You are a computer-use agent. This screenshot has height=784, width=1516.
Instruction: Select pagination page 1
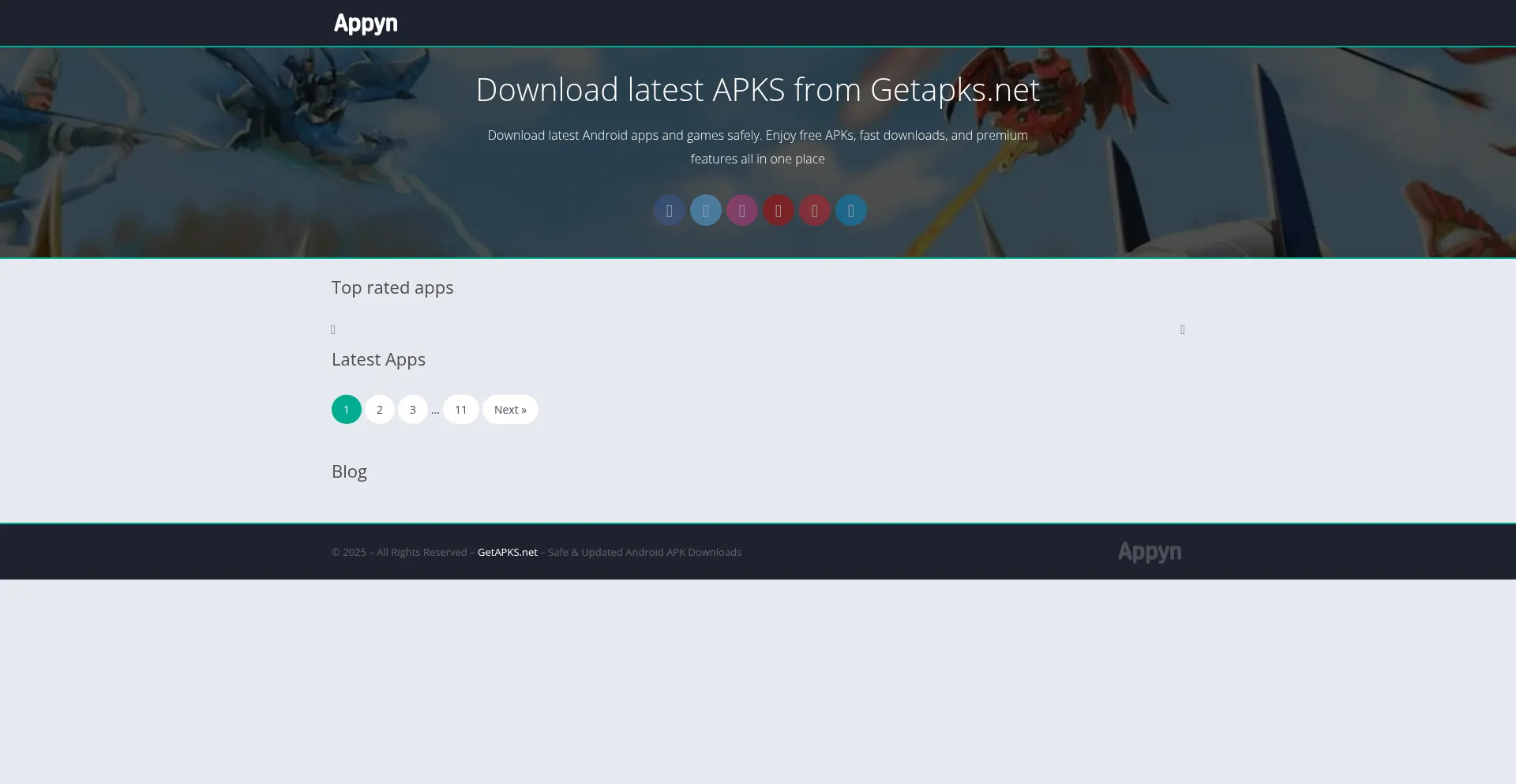pyautogui.click(x=347, y=410)
